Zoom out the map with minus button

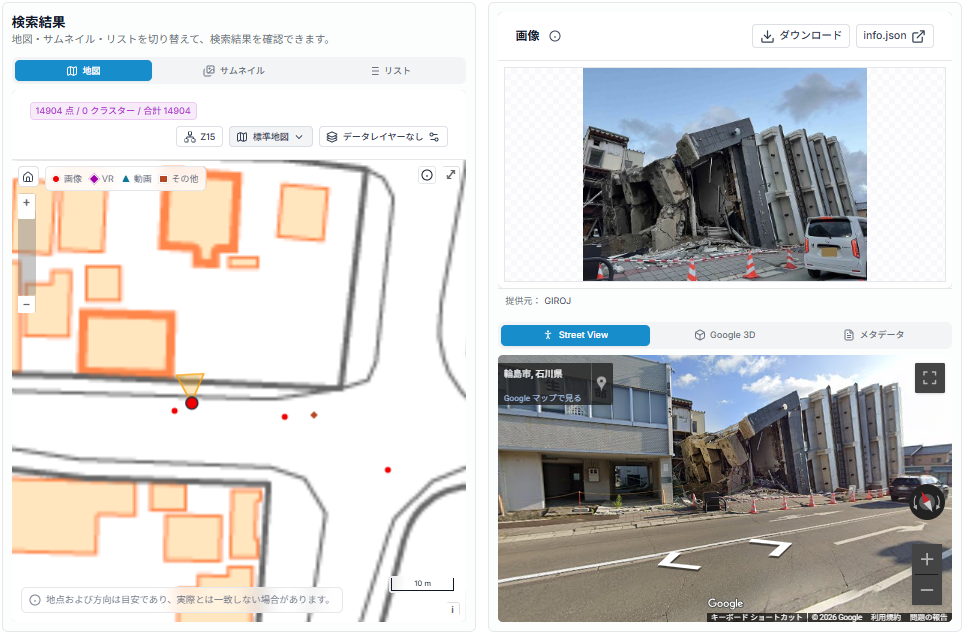point(26,304)
